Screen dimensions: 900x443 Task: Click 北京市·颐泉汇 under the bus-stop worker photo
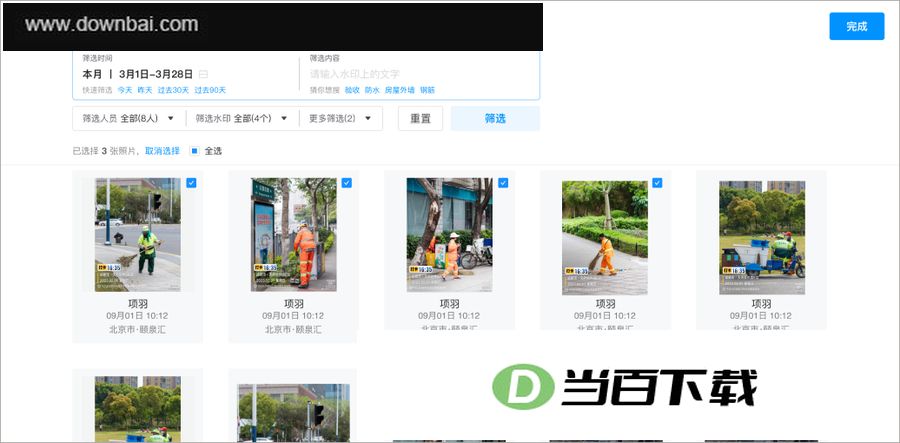click(x=293, y=330)
